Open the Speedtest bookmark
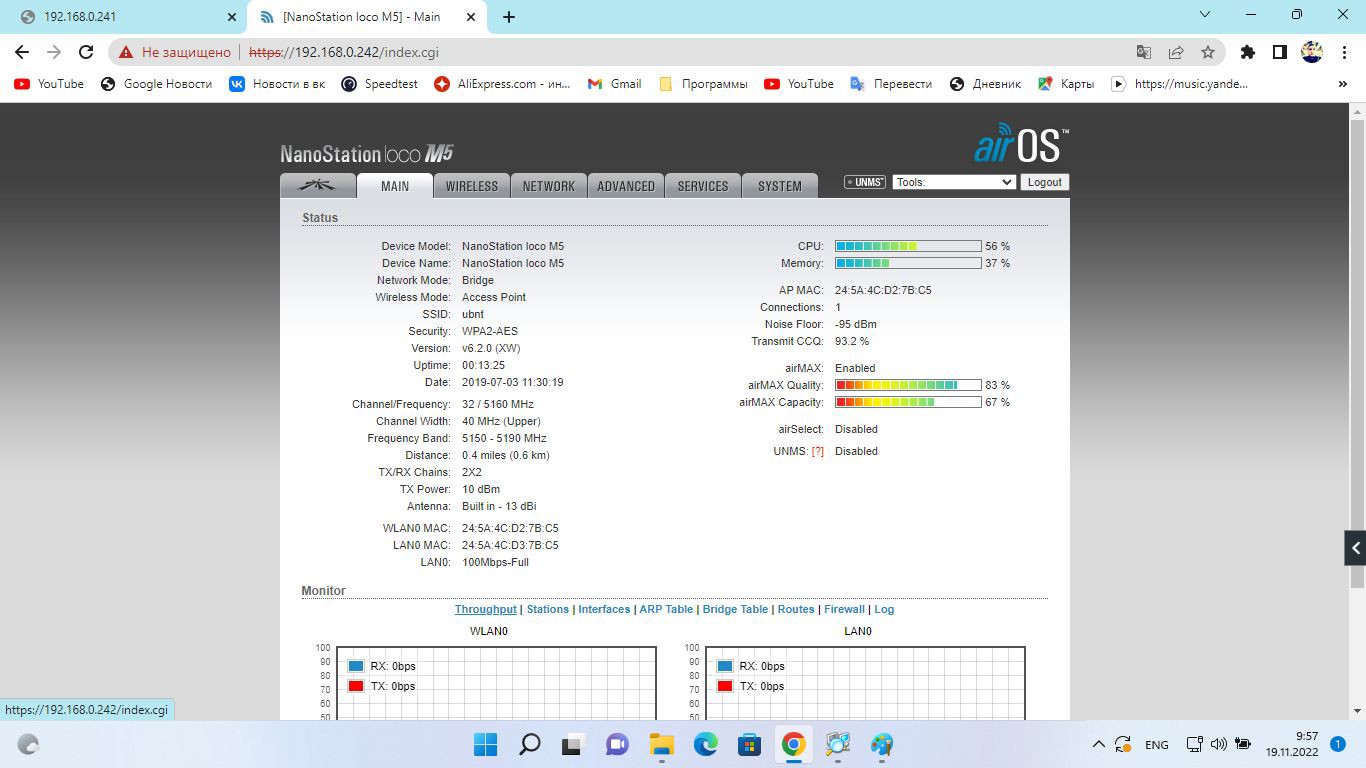This screenshot has height=768, width=1366. pyautogui.click(x=380, y=84)
